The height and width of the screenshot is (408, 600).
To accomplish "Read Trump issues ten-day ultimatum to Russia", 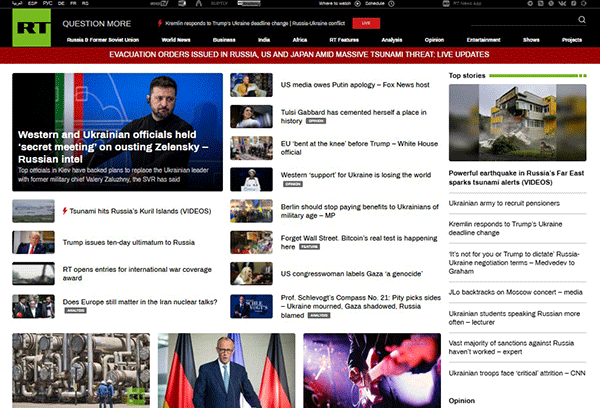I will [x=129, y=242].
